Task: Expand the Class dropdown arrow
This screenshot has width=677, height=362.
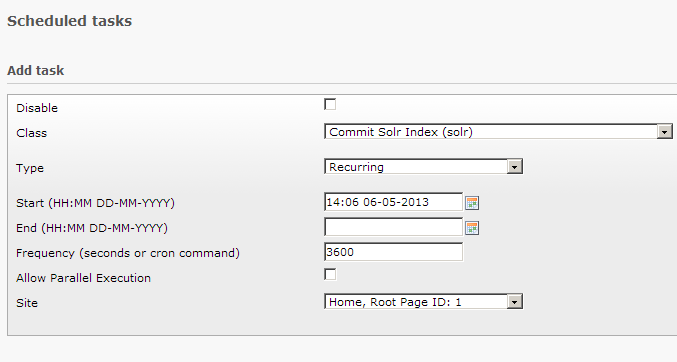Action: tap(664, 132)
